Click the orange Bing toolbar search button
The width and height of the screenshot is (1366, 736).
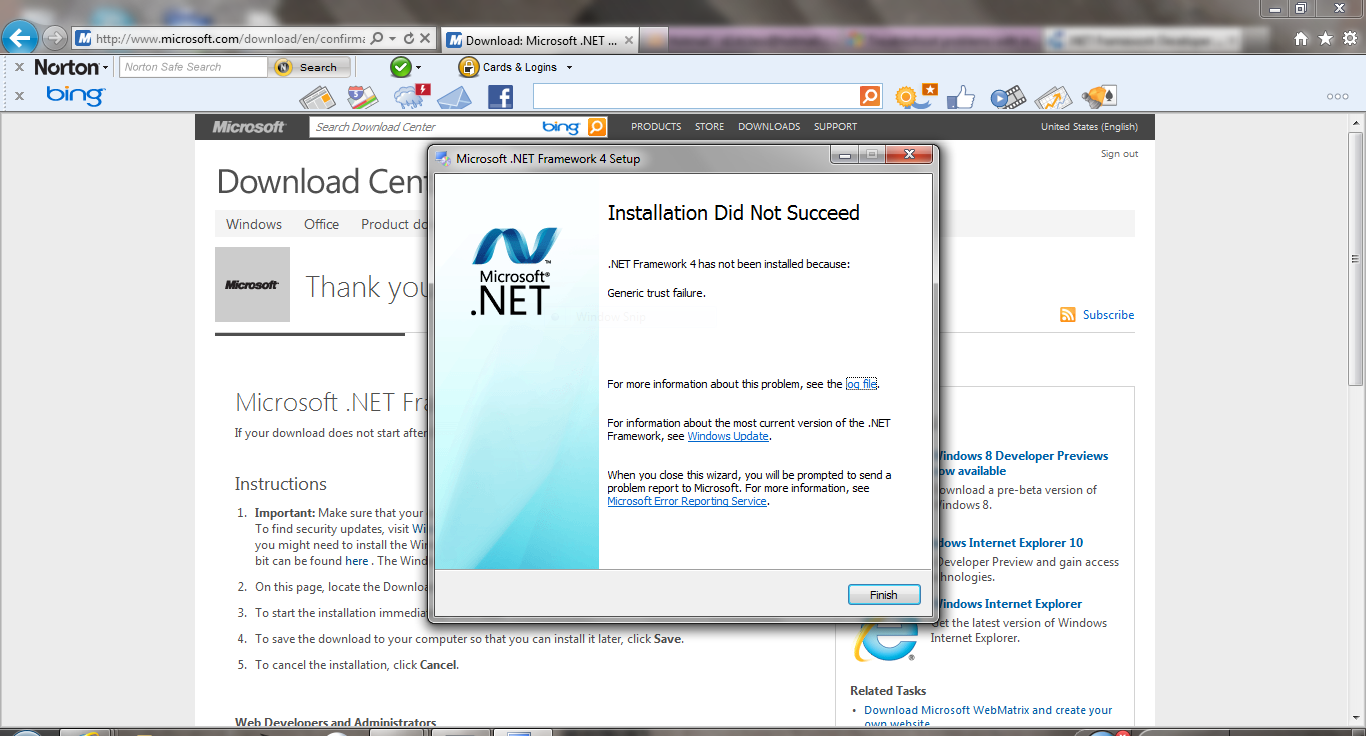[870, 96]
